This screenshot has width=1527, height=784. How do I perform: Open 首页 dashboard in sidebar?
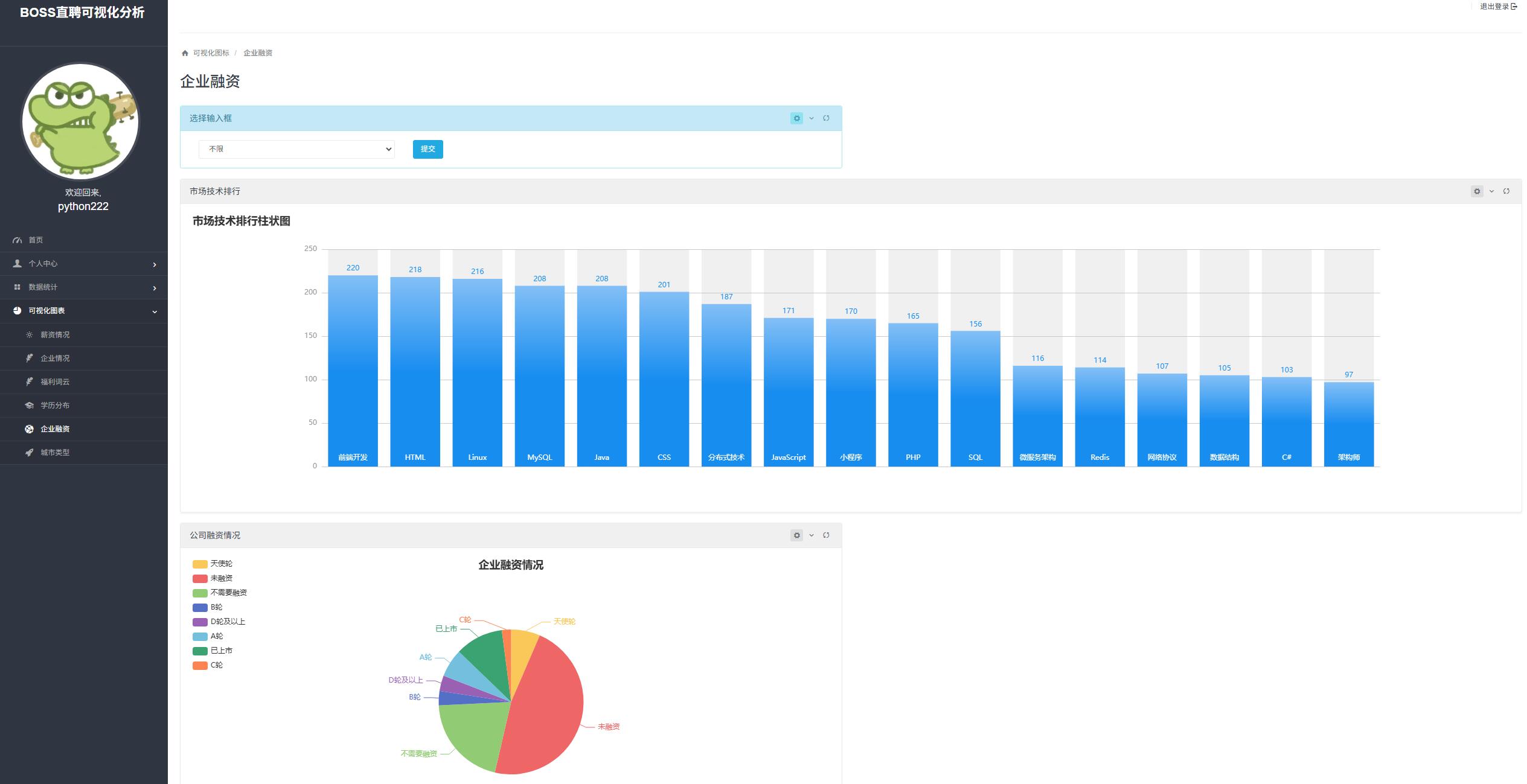(36, 240)
